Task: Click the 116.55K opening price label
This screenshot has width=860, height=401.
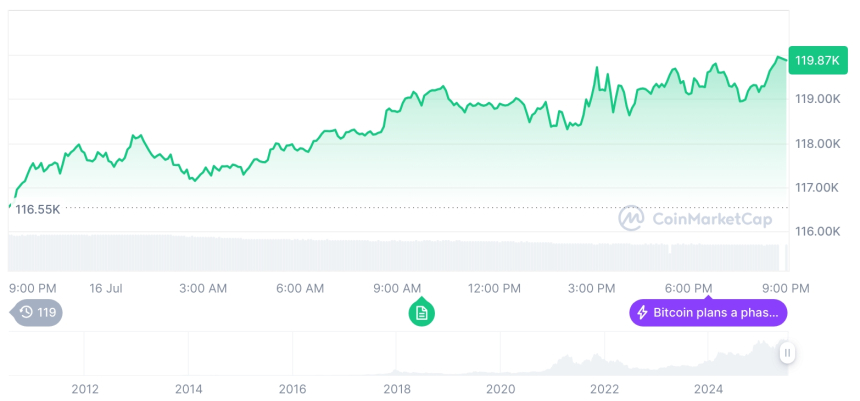Action: [x=37, y=209]
